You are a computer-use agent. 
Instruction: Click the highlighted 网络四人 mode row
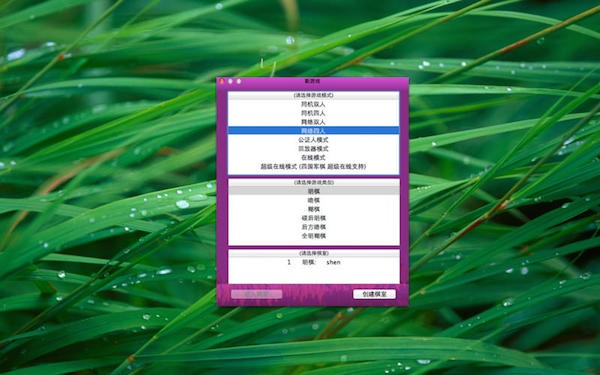(x=313, y=130)
